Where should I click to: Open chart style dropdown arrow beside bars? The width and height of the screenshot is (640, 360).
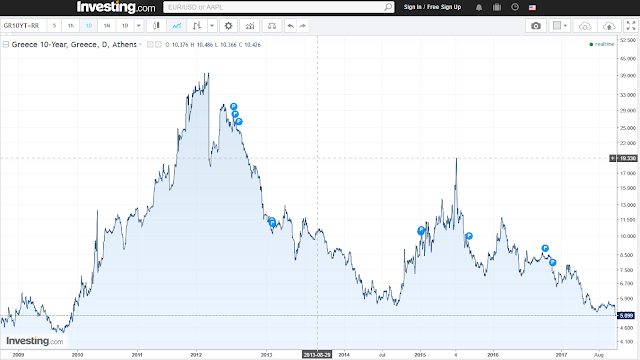[212, 26]
